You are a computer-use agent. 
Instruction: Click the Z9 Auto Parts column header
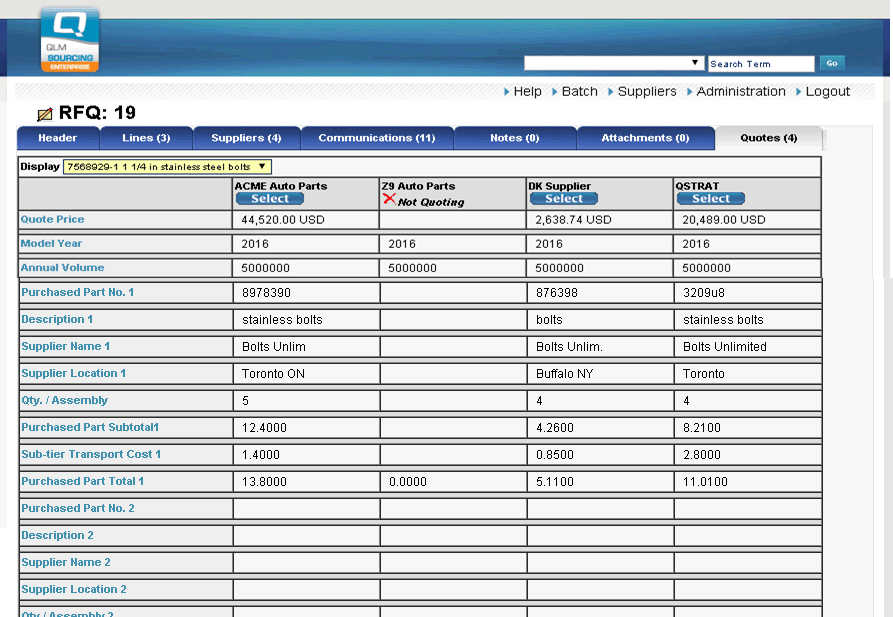(418, 186)
